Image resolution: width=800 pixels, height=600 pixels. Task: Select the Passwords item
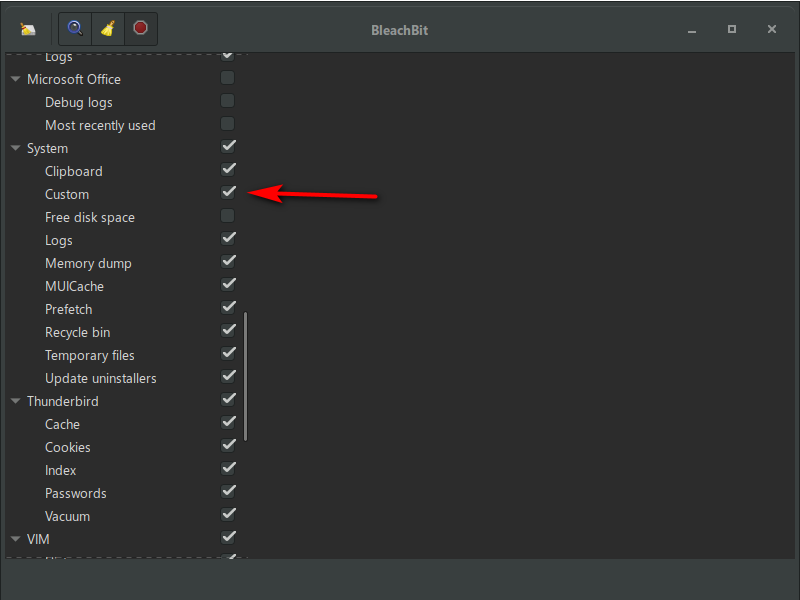point(76,493)
